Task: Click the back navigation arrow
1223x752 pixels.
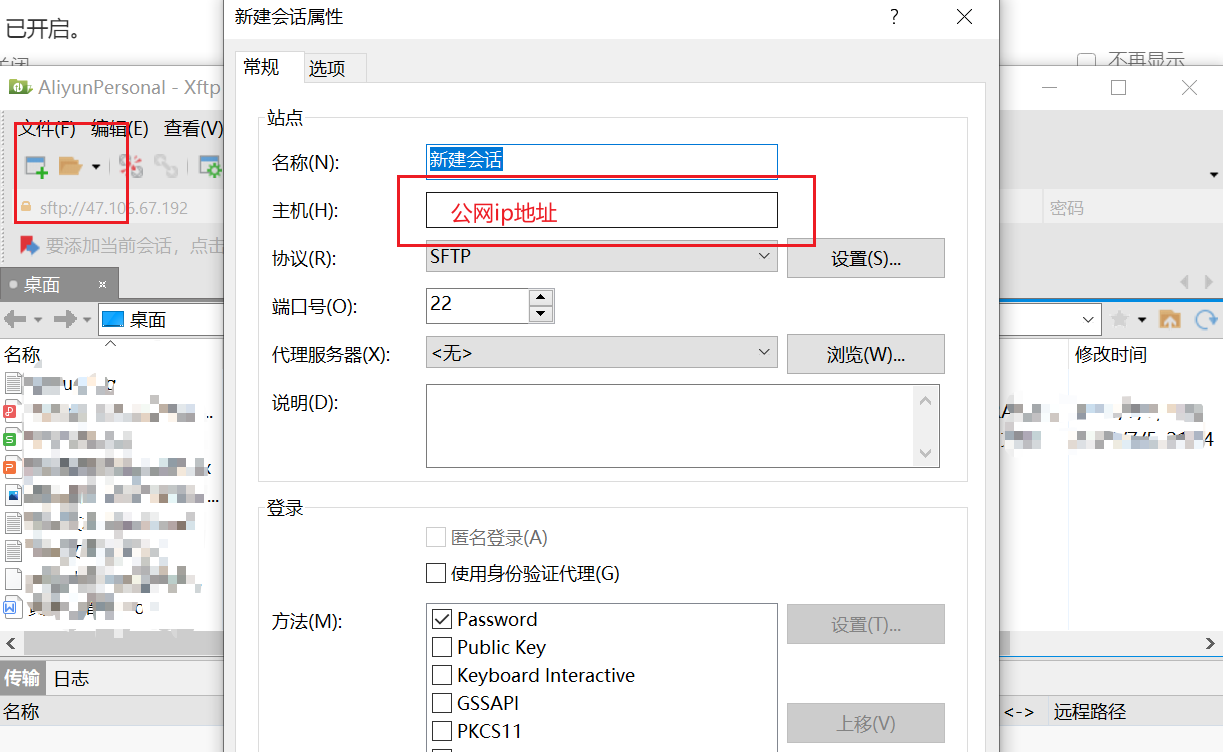Action: [14, 319]
